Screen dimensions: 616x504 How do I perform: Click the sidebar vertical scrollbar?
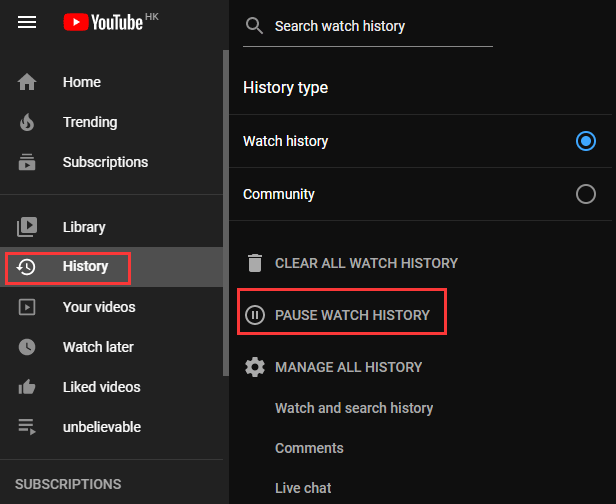[226, 213]
